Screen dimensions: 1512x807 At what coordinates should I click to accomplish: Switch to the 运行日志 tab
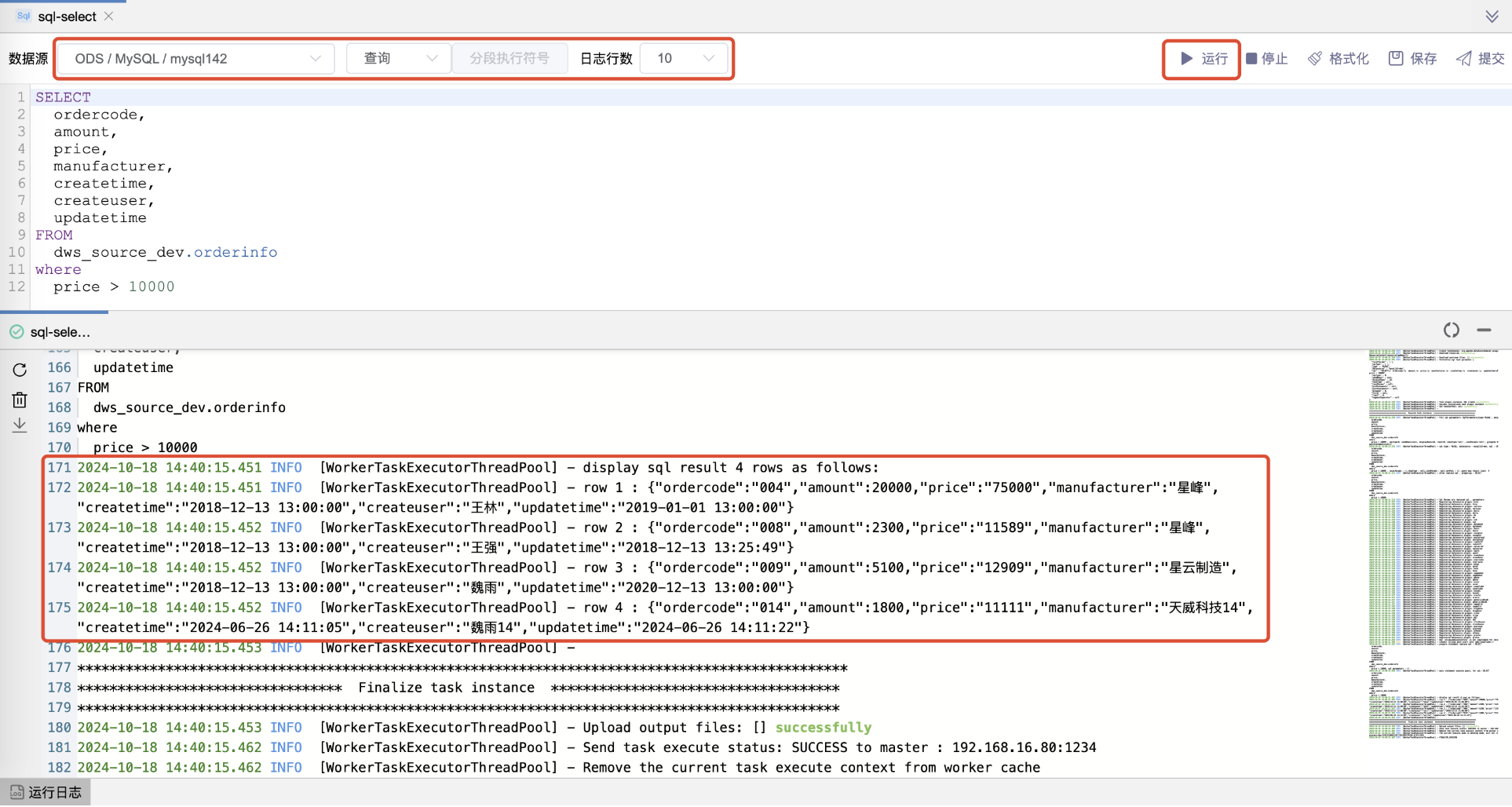pos(45,791)
